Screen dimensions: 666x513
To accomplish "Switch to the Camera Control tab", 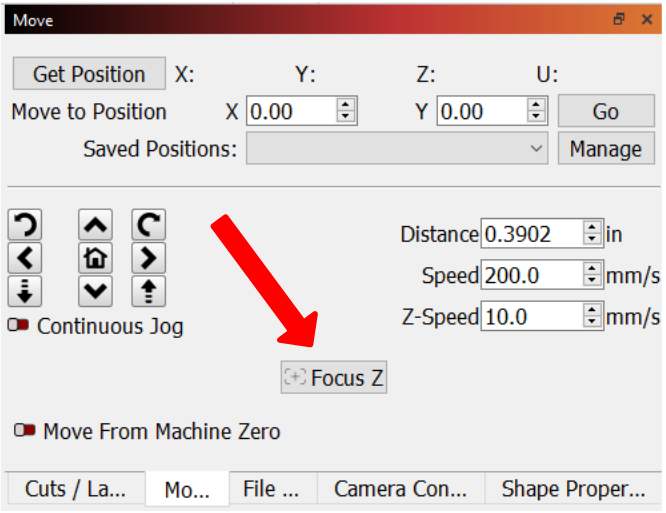I will click(x=401, y=489).
